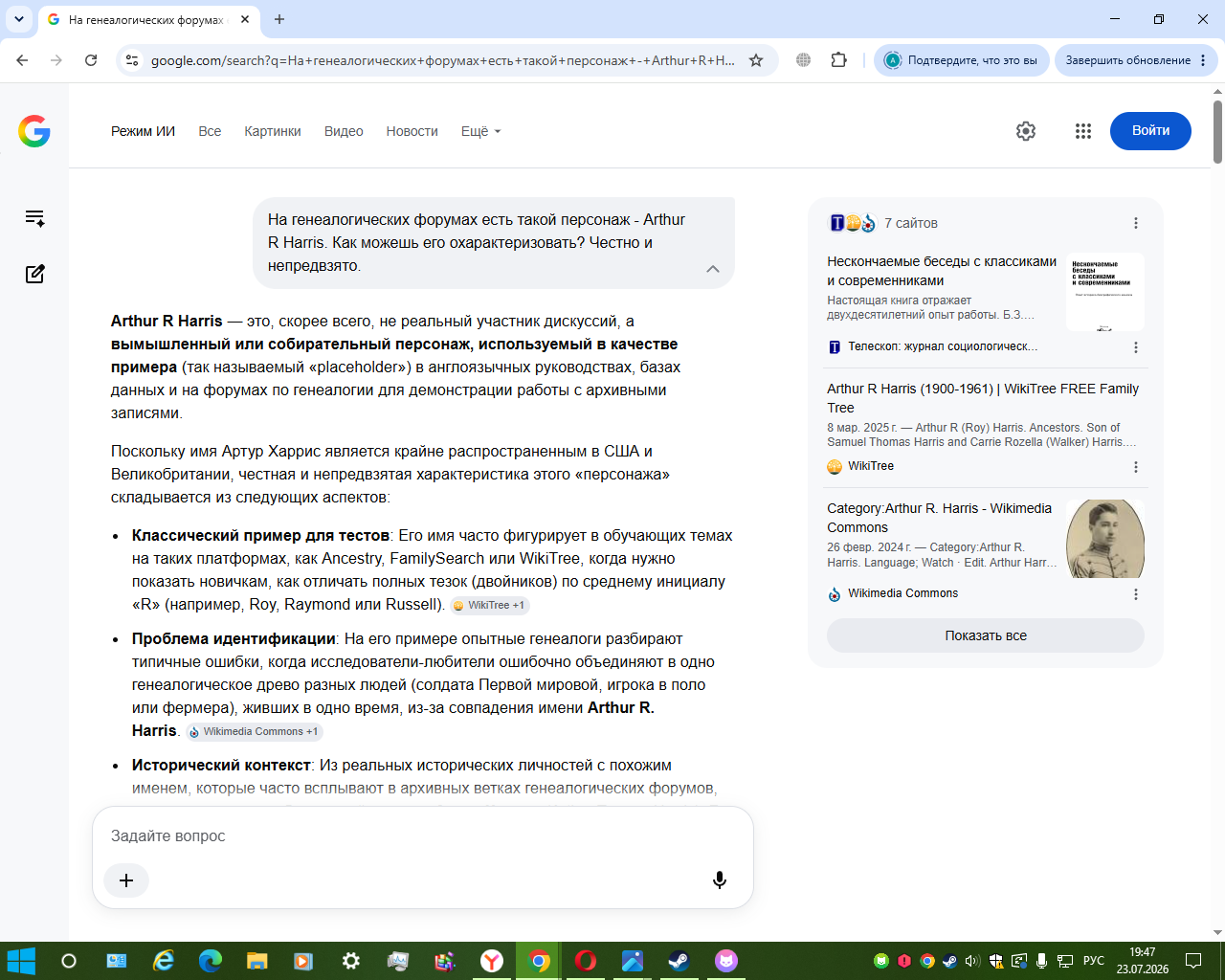Image resolution: width=1225 pixels, height=980 pixels.
Task: Open options for the Телескоп source
Action: click(1136, 347)
